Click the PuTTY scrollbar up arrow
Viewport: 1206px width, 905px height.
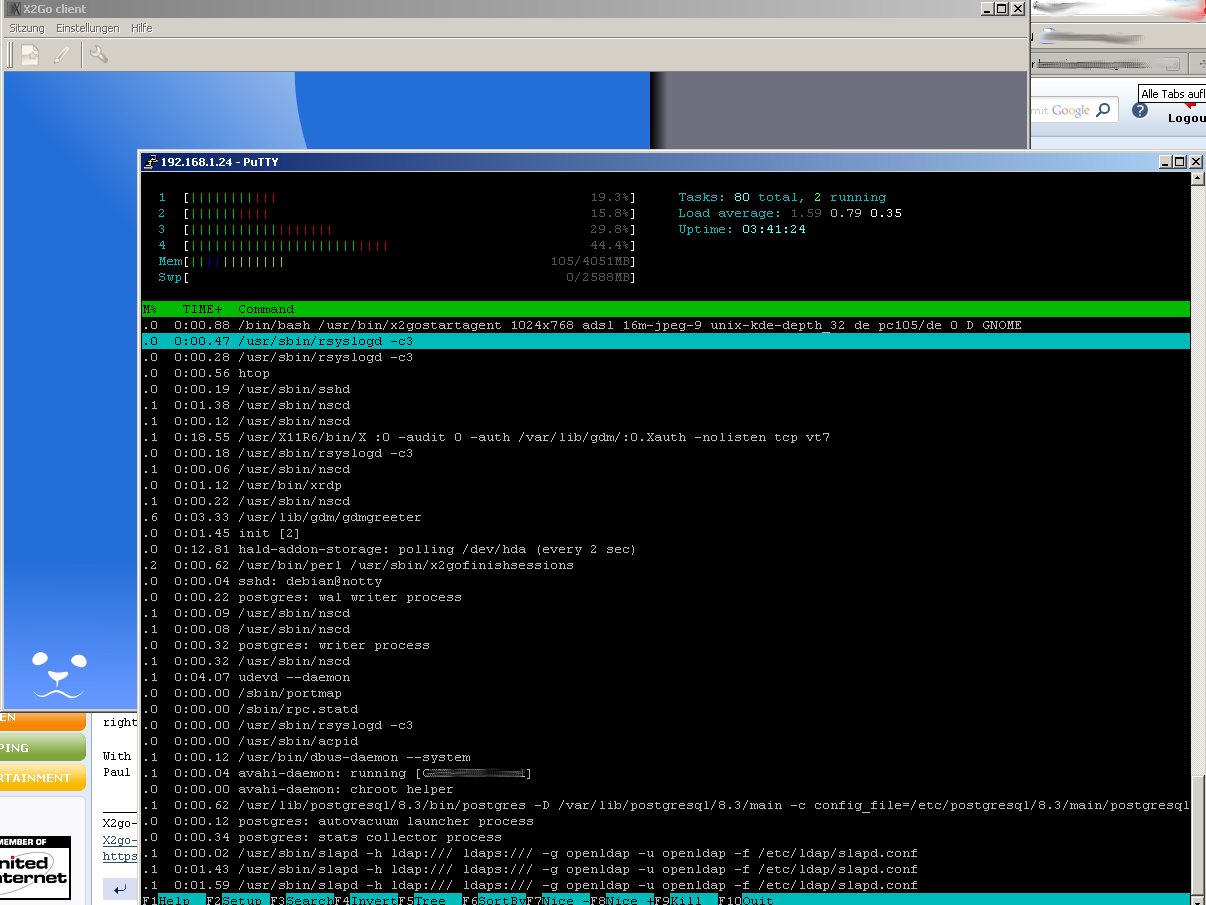[1199, 181]
